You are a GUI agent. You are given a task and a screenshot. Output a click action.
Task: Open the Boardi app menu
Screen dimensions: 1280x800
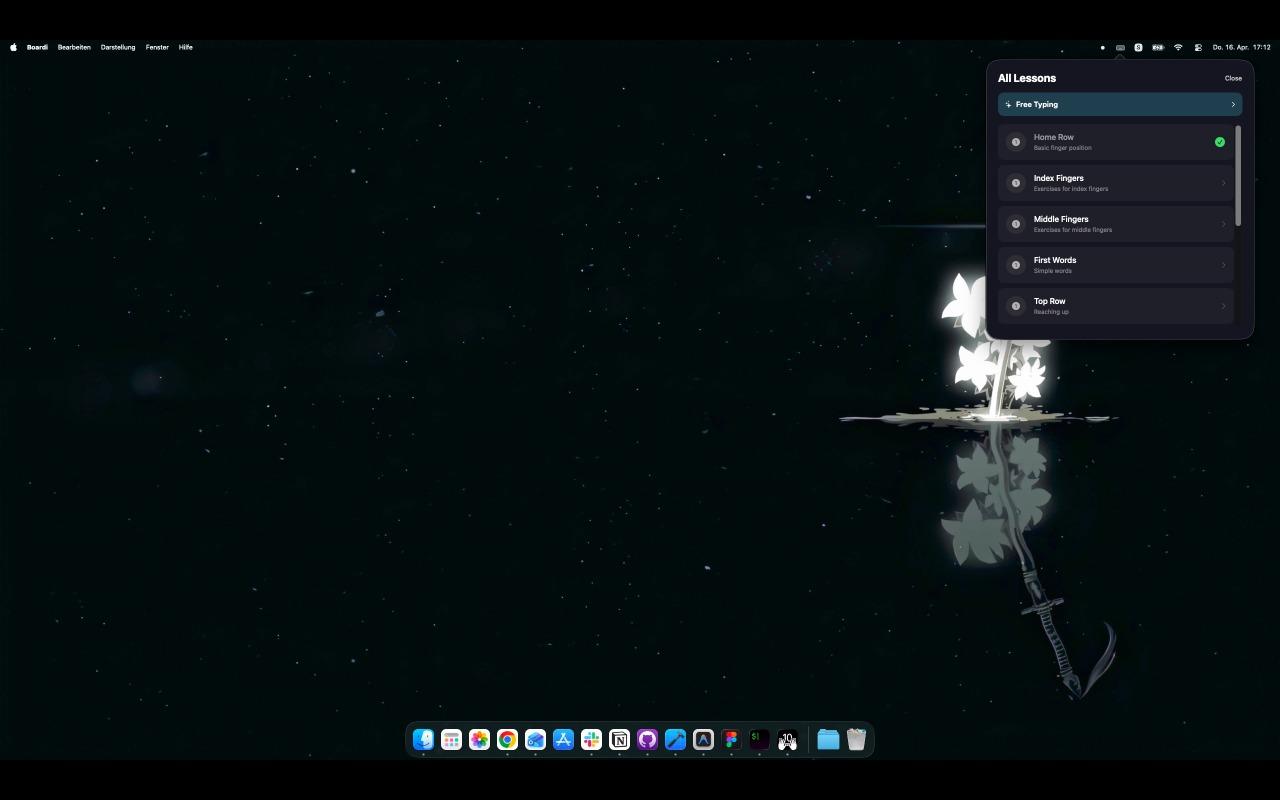[x=37, y=47]
